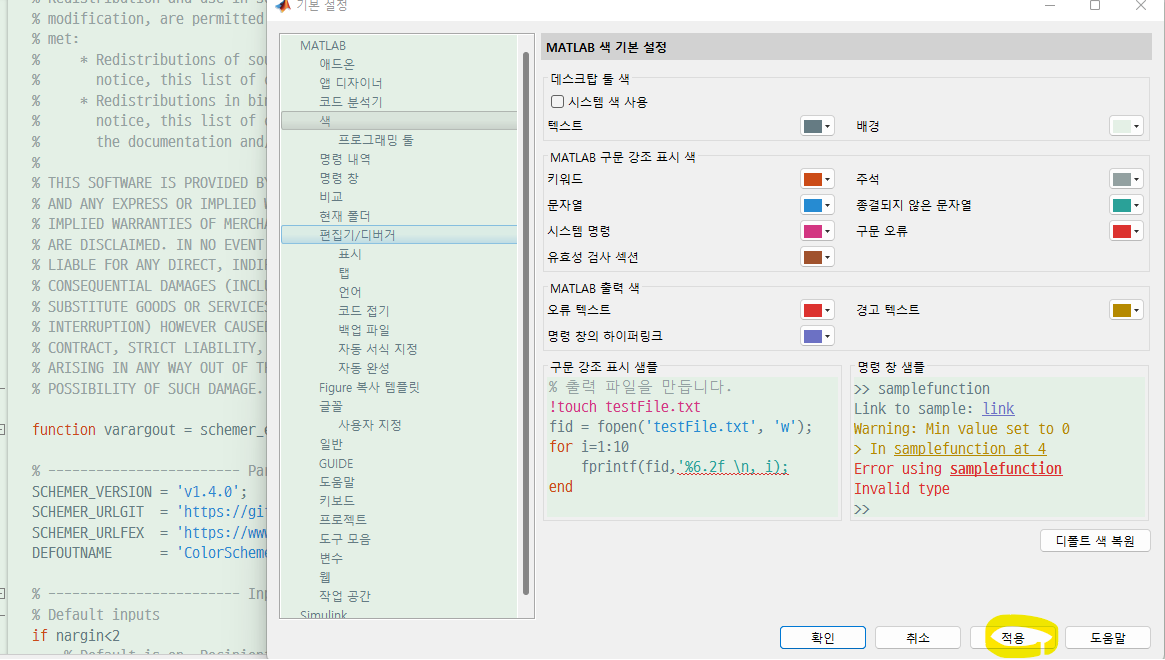1165x660 pixels.
Task: Select 애드온 in the tree
Action: [x=337, y=64]
